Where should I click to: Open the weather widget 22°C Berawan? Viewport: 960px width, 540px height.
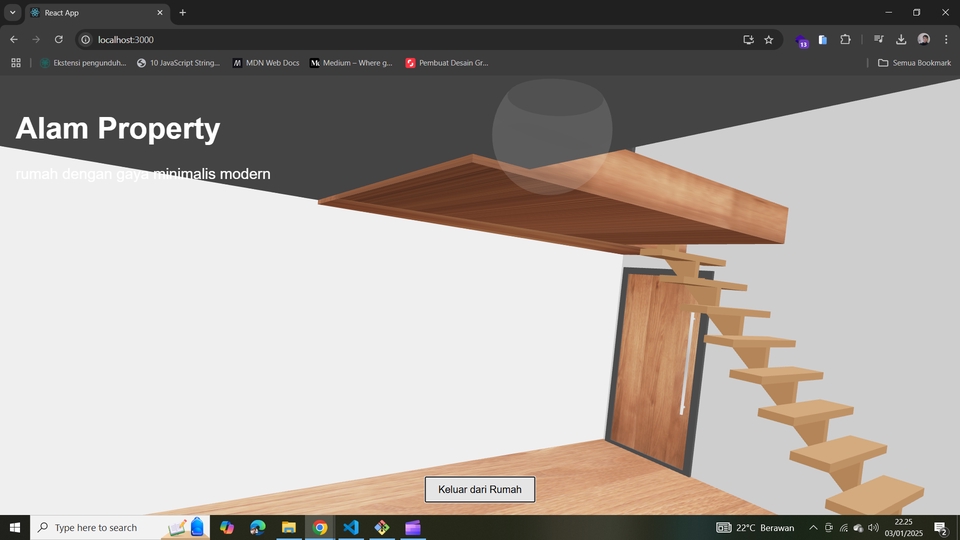point(755,528)
